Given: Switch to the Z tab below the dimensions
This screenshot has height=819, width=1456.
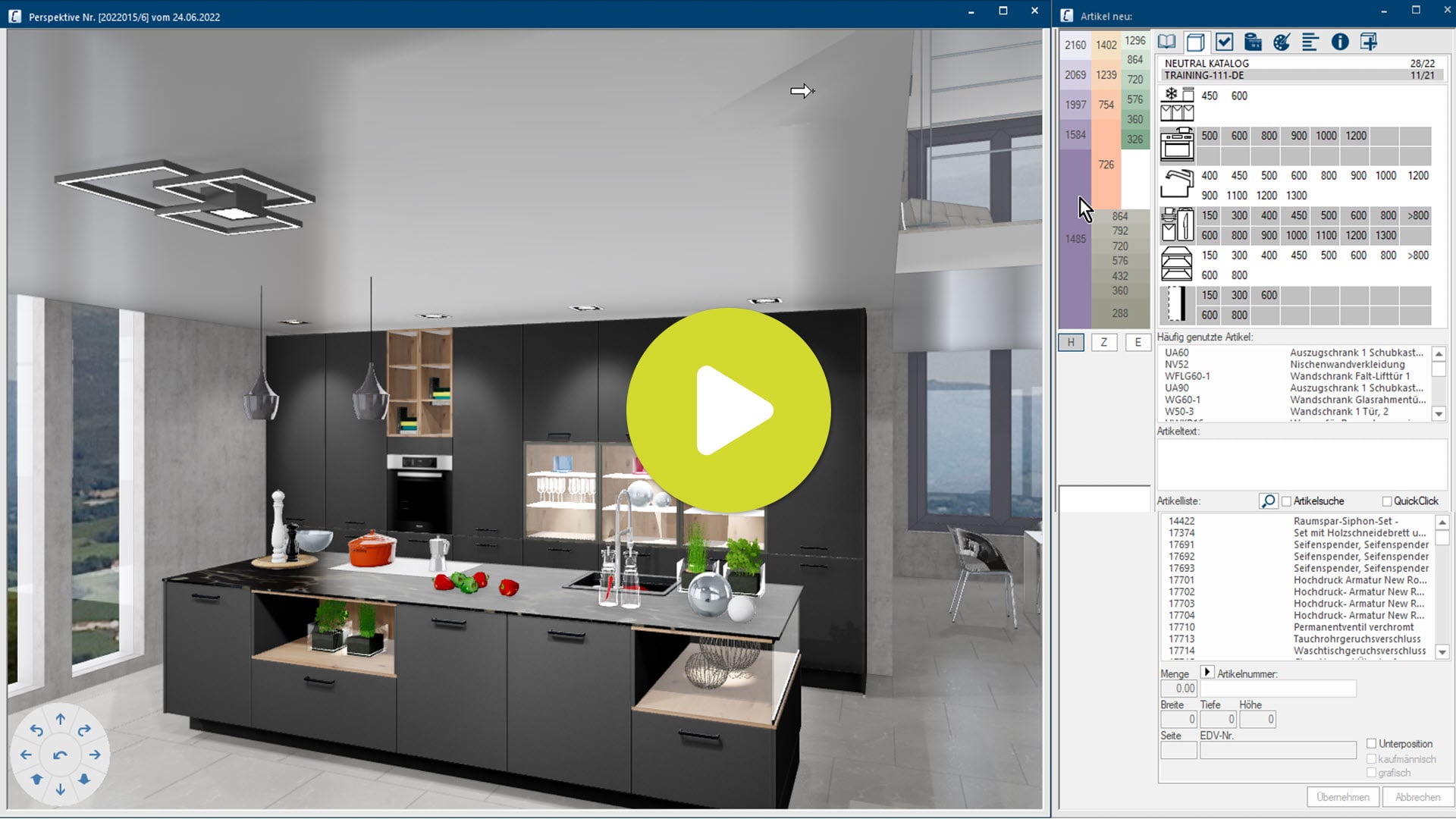Looking at the screenshot, I should [x=1104, y=342].
